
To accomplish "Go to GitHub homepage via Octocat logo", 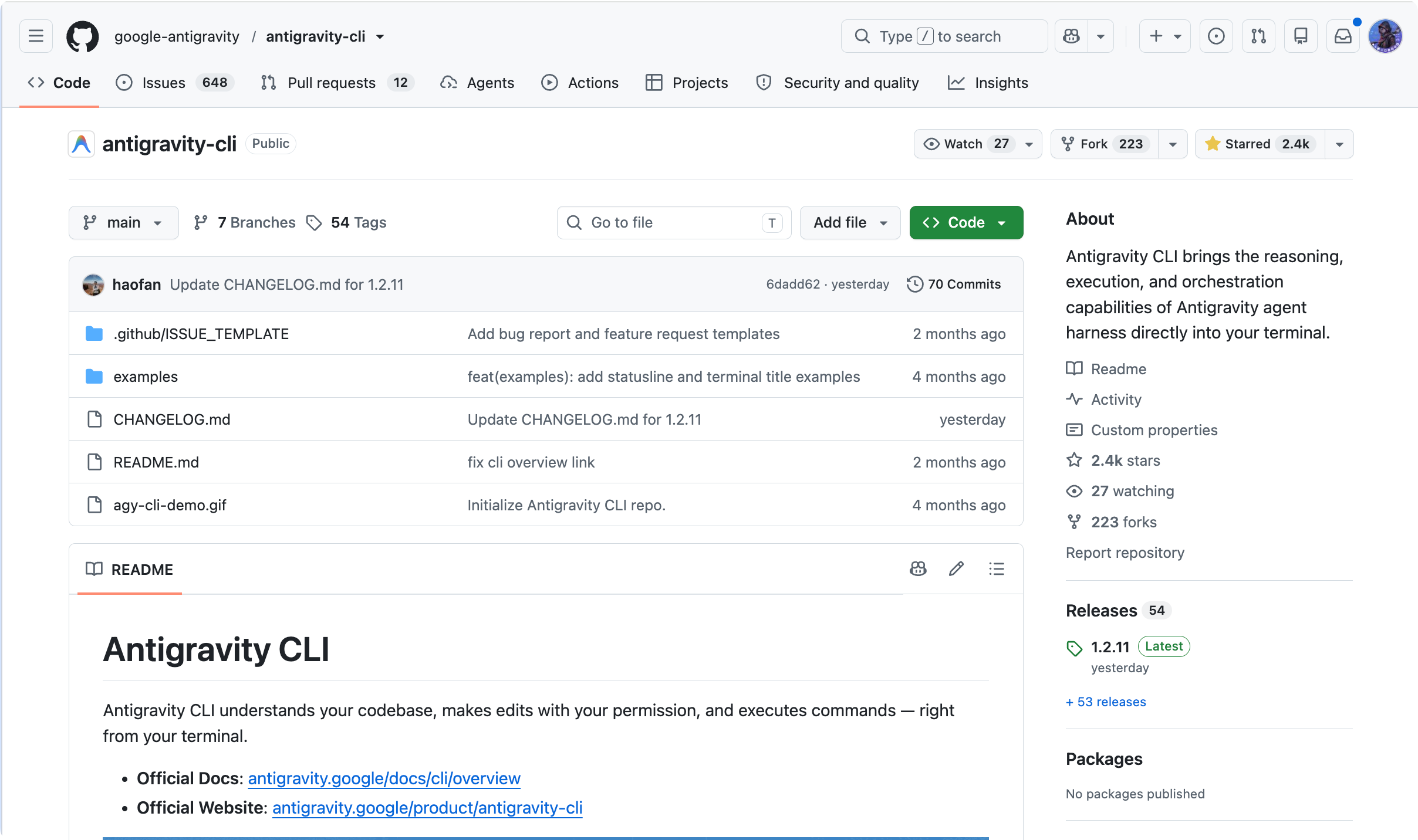I will [x=82, y=36].
